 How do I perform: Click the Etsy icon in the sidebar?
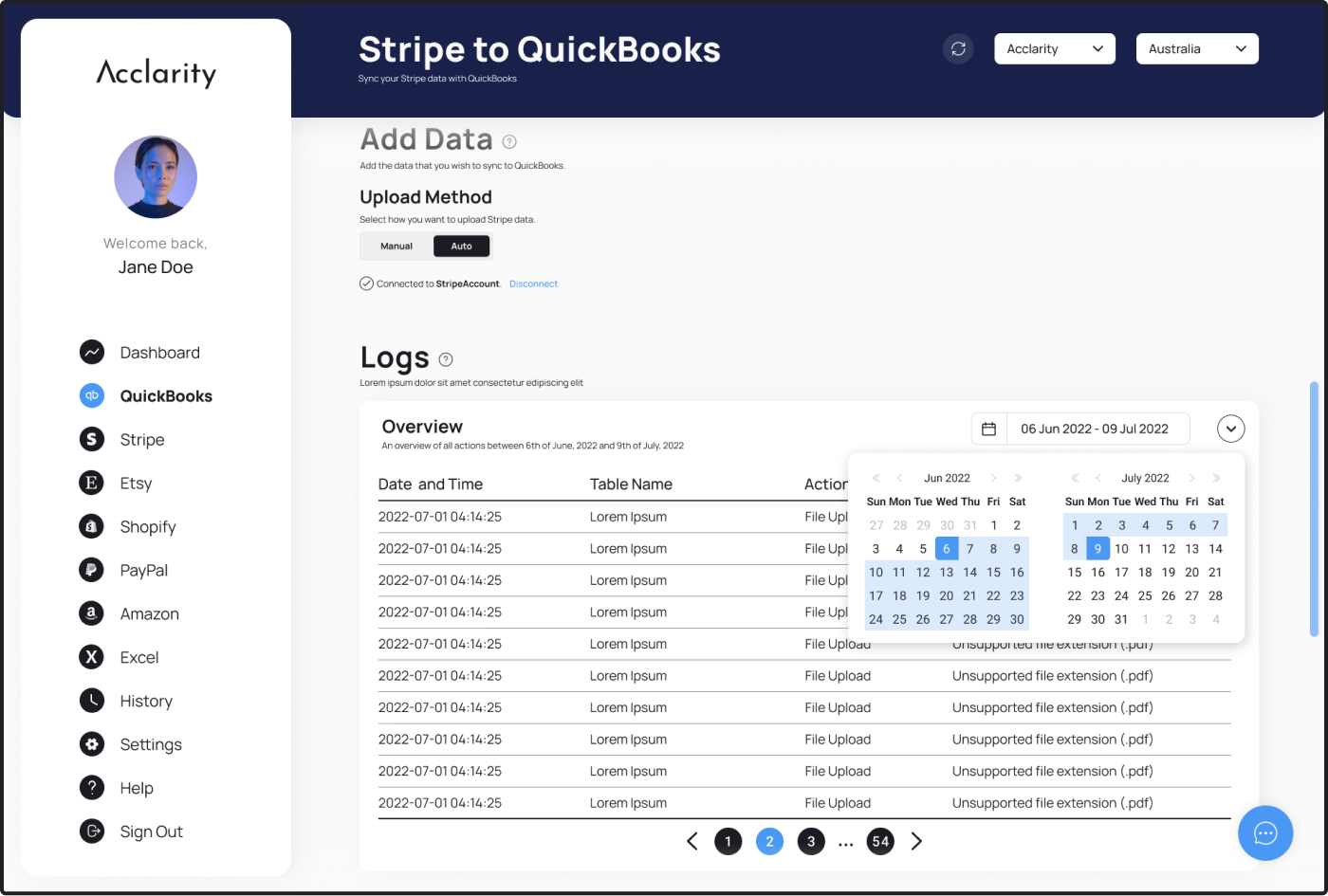point(91,483)
